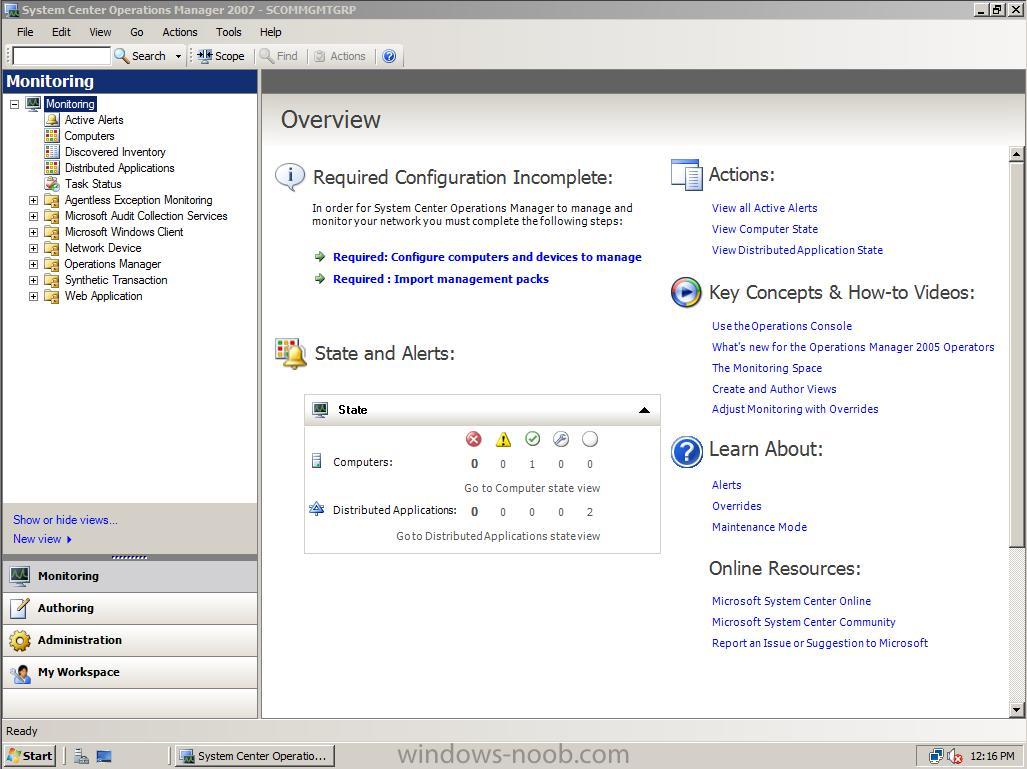Click the unmonitored empty circle state icon
1027x769 pixels.
coord(590,439)
